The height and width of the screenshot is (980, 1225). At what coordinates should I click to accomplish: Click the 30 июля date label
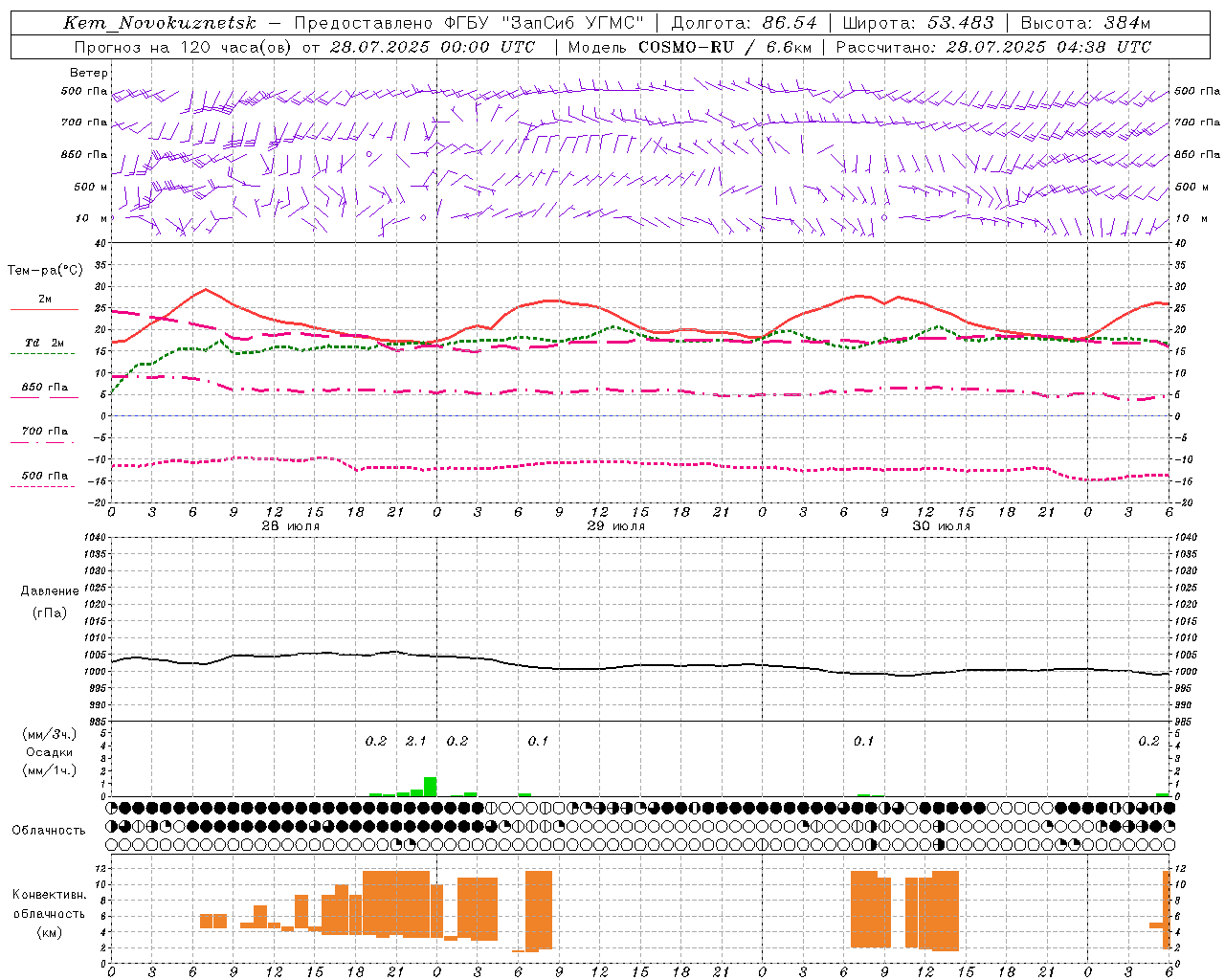940,526
